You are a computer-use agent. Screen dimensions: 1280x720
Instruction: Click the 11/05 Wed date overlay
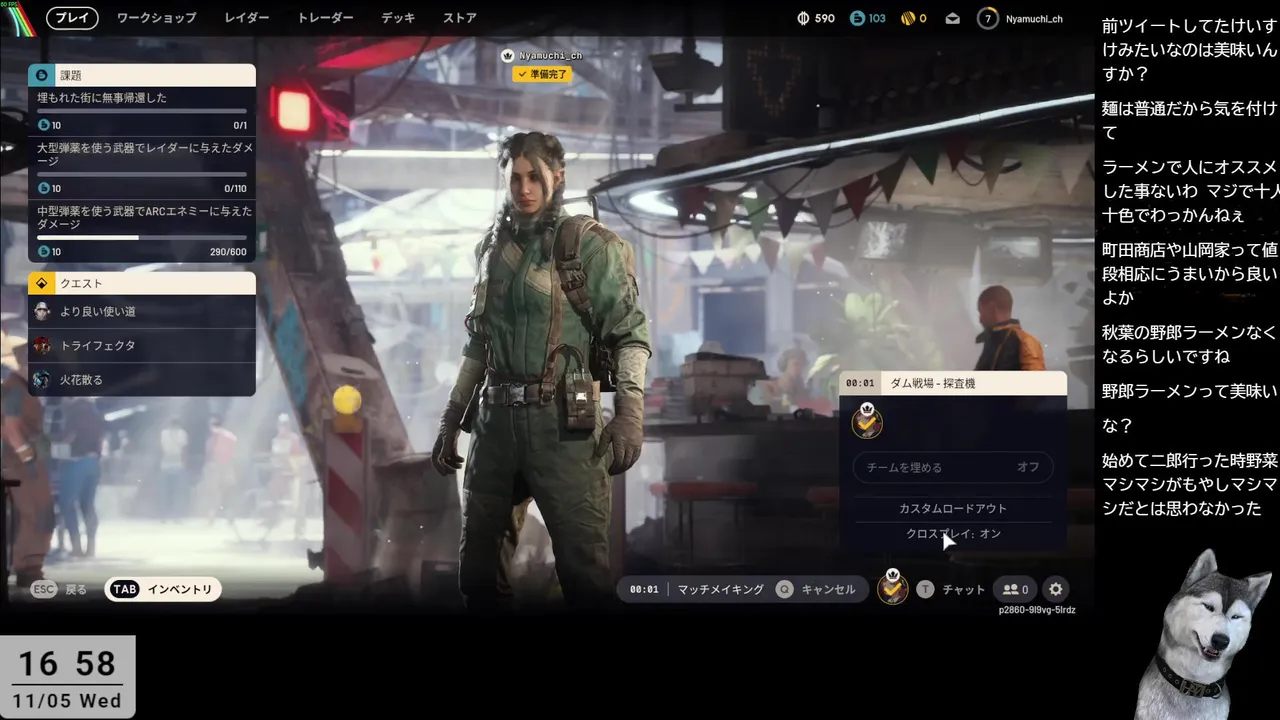click(x=67, y=701)
